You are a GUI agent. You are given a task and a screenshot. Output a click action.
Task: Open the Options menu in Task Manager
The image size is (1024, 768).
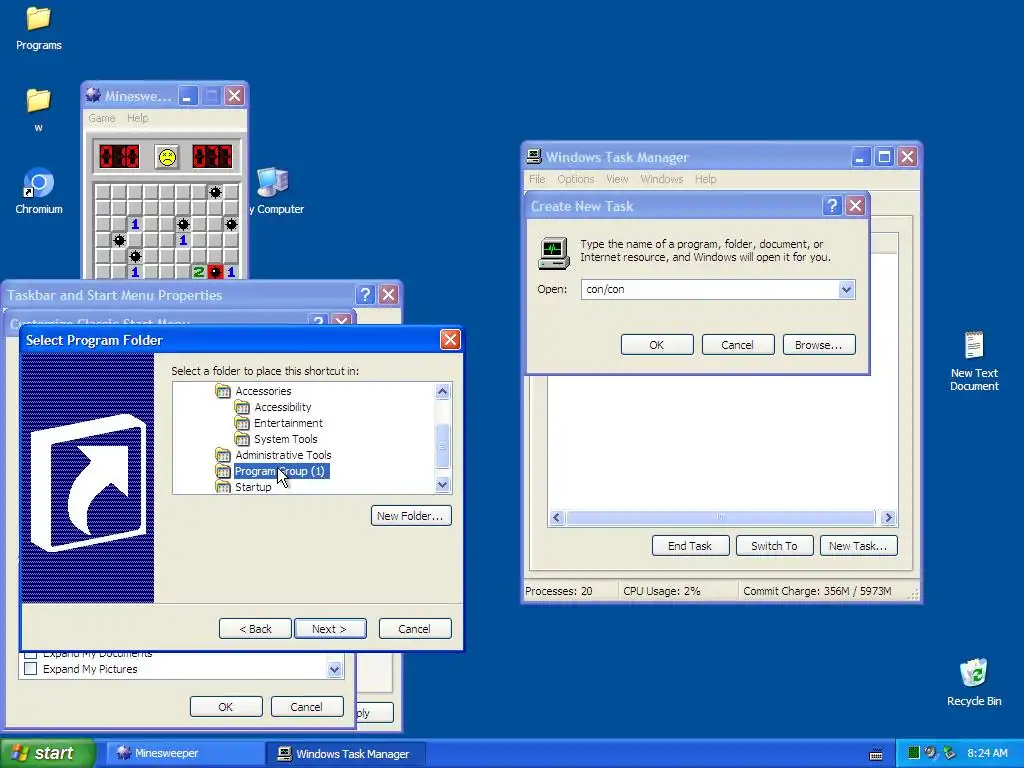click(x=575, y=179)
